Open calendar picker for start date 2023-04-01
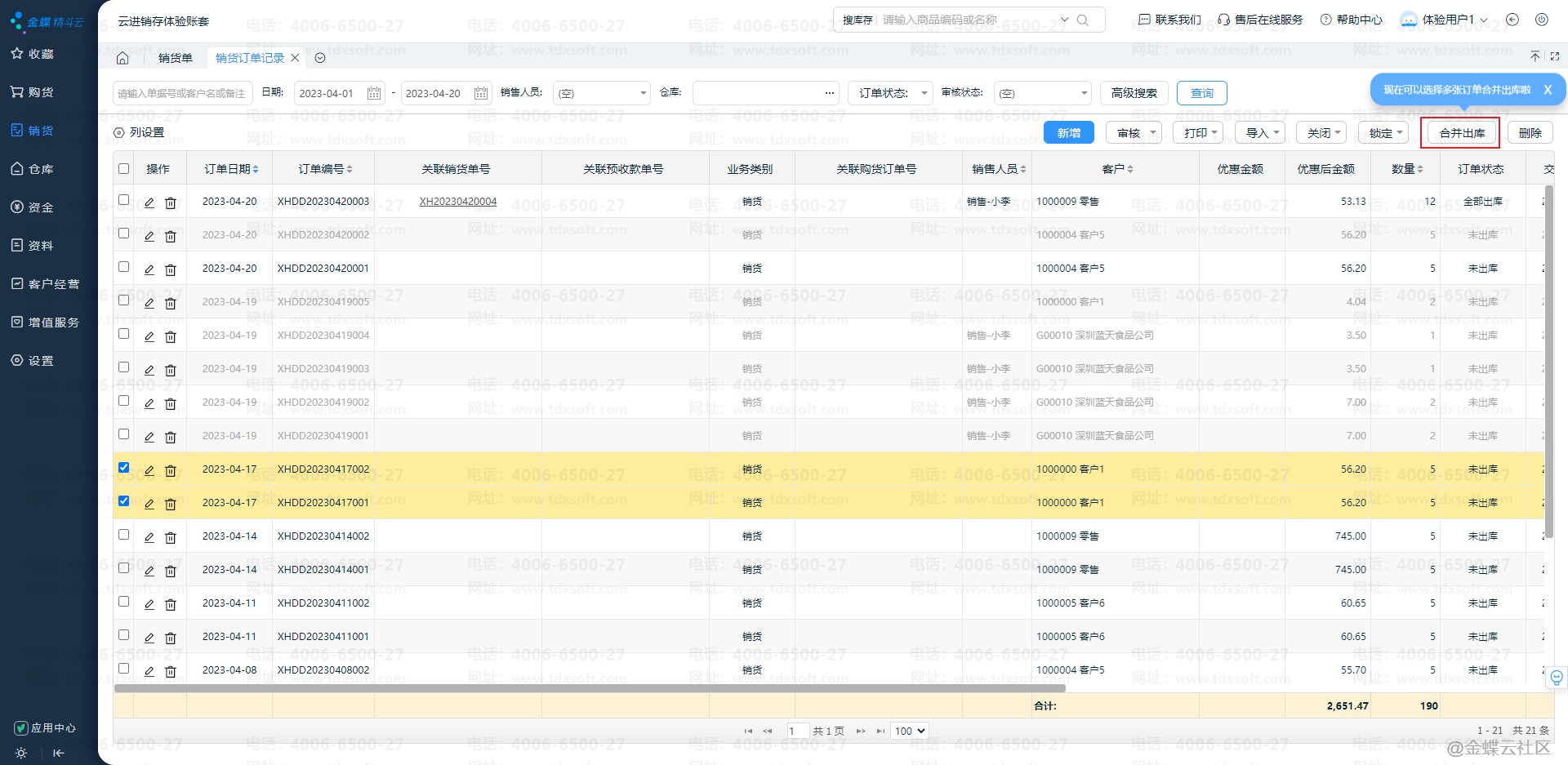This screenshot has width=1568, height=765. 374,93
